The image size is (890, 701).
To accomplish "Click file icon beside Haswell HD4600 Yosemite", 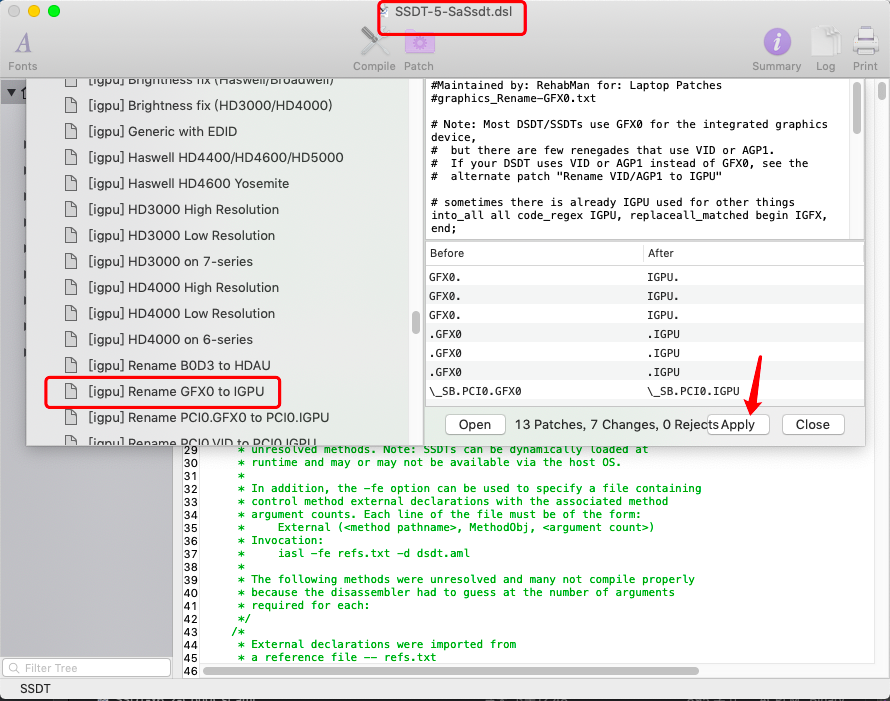I will (x=71, y=183).
